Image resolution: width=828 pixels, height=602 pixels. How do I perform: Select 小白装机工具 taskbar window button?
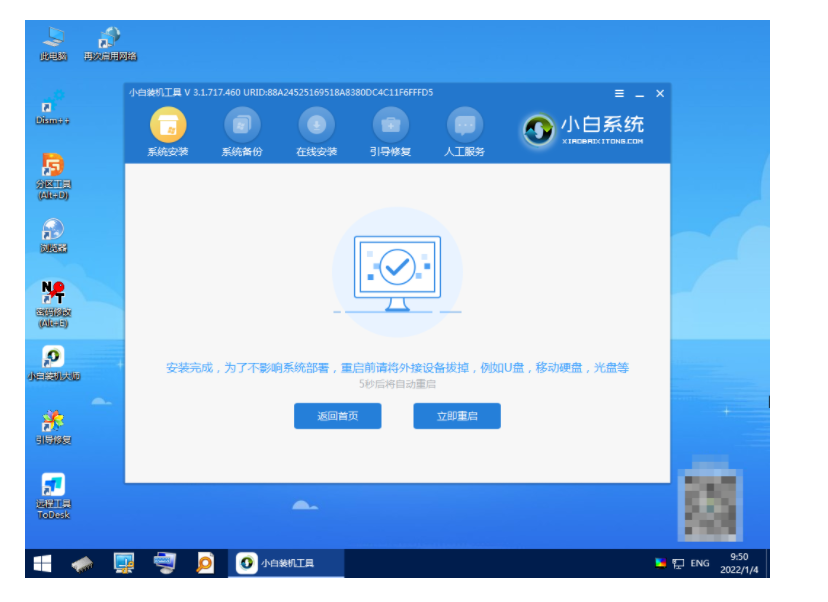pos(286,564)
